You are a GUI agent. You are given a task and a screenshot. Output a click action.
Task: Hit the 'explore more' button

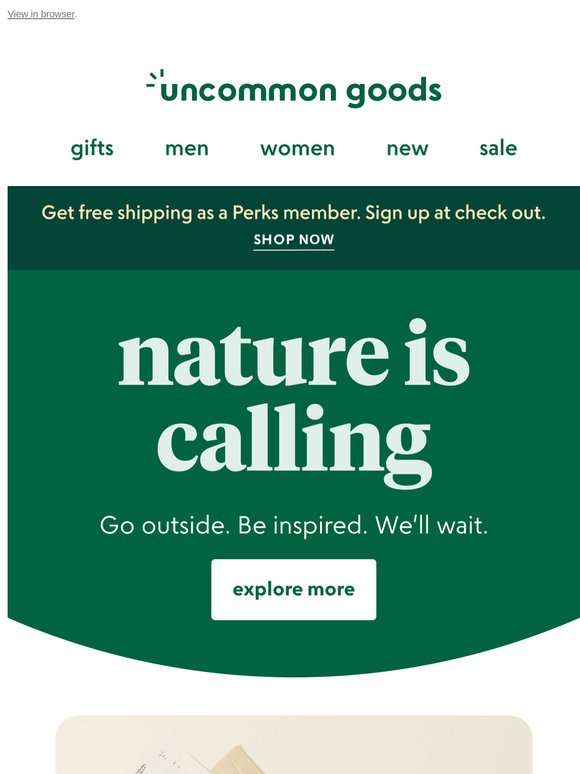294,589
